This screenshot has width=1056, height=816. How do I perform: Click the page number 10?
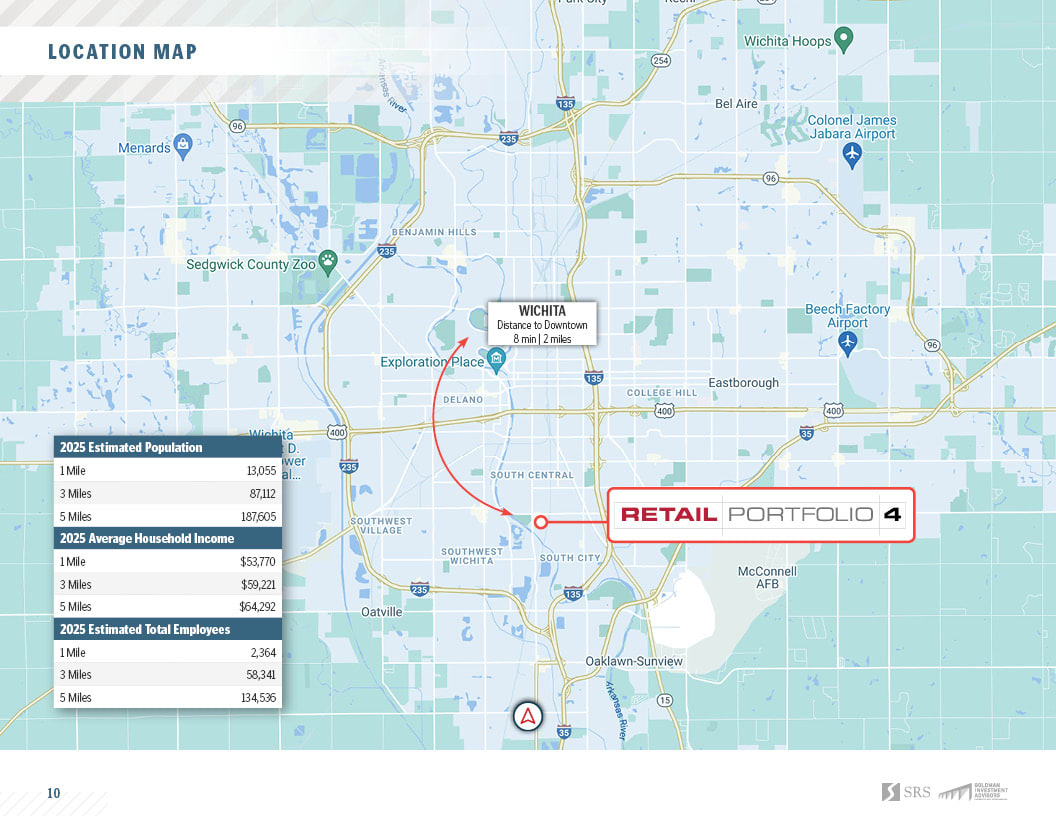click(x=53, y=793)
